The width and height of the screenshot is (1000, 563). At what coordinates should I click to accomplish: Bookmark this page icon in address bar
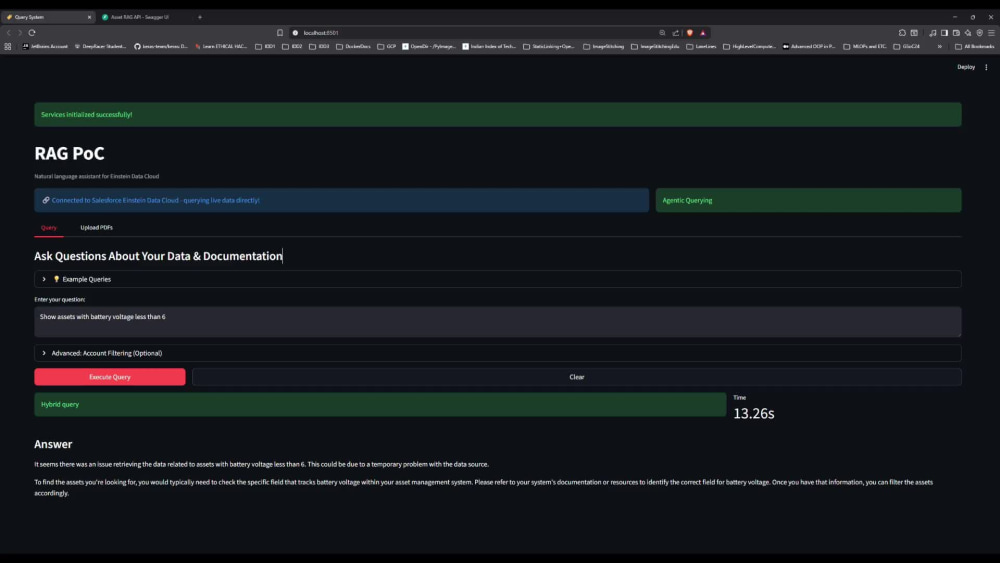(x=280, y=33)
